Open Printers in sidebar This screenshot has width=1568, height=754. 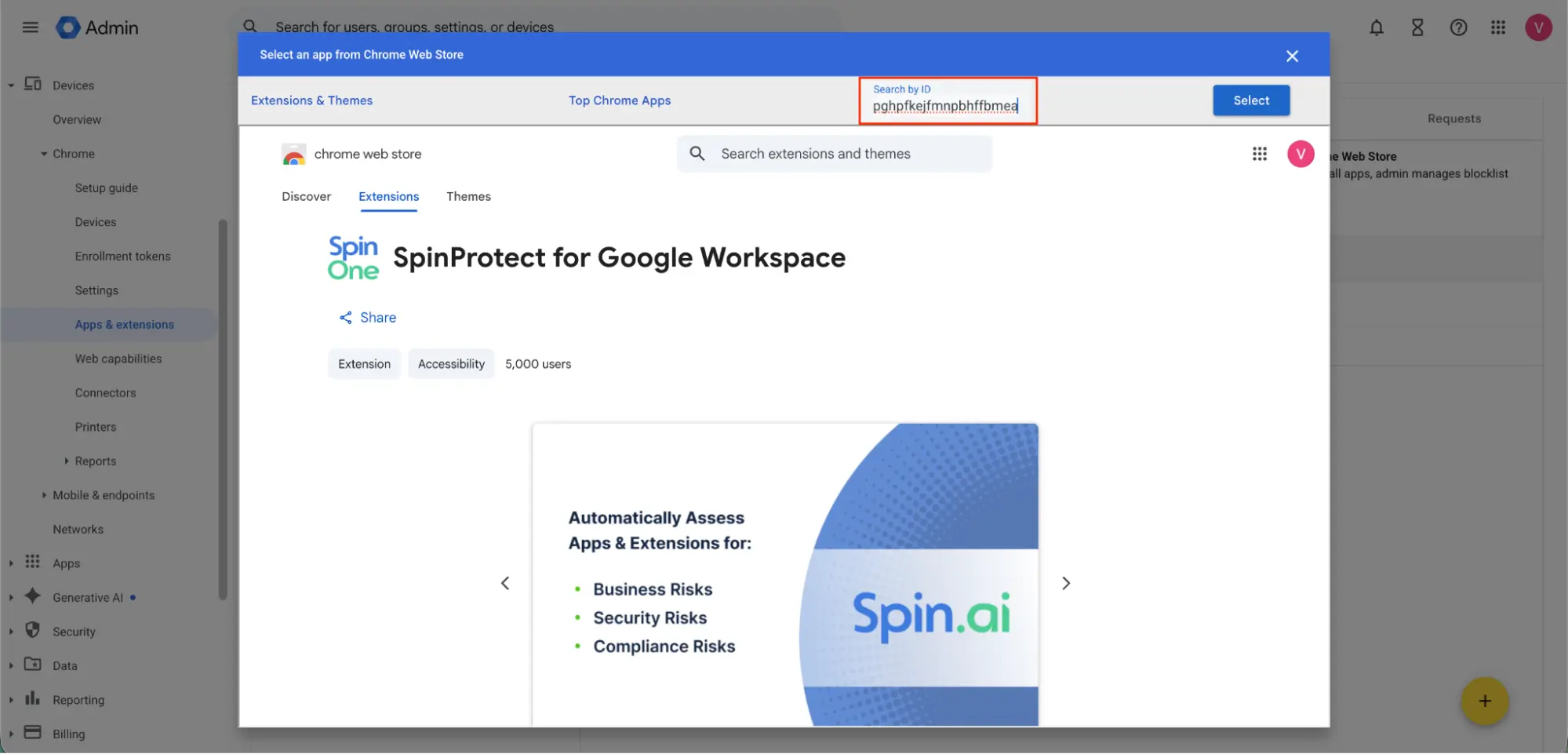pyautogui.click(x=96, y=427)
